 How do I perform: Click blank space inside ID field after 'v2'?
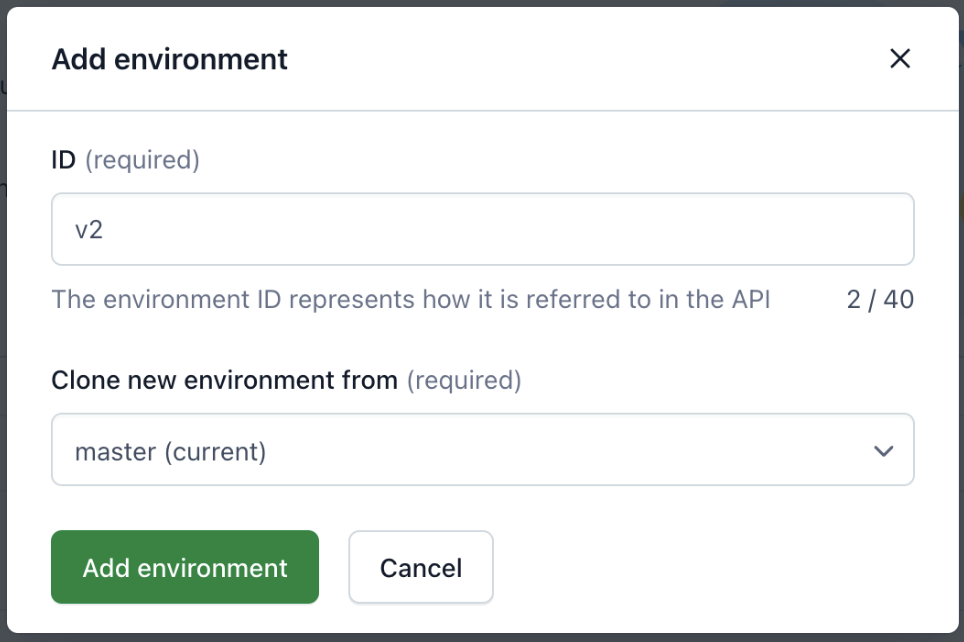(500, 230)
